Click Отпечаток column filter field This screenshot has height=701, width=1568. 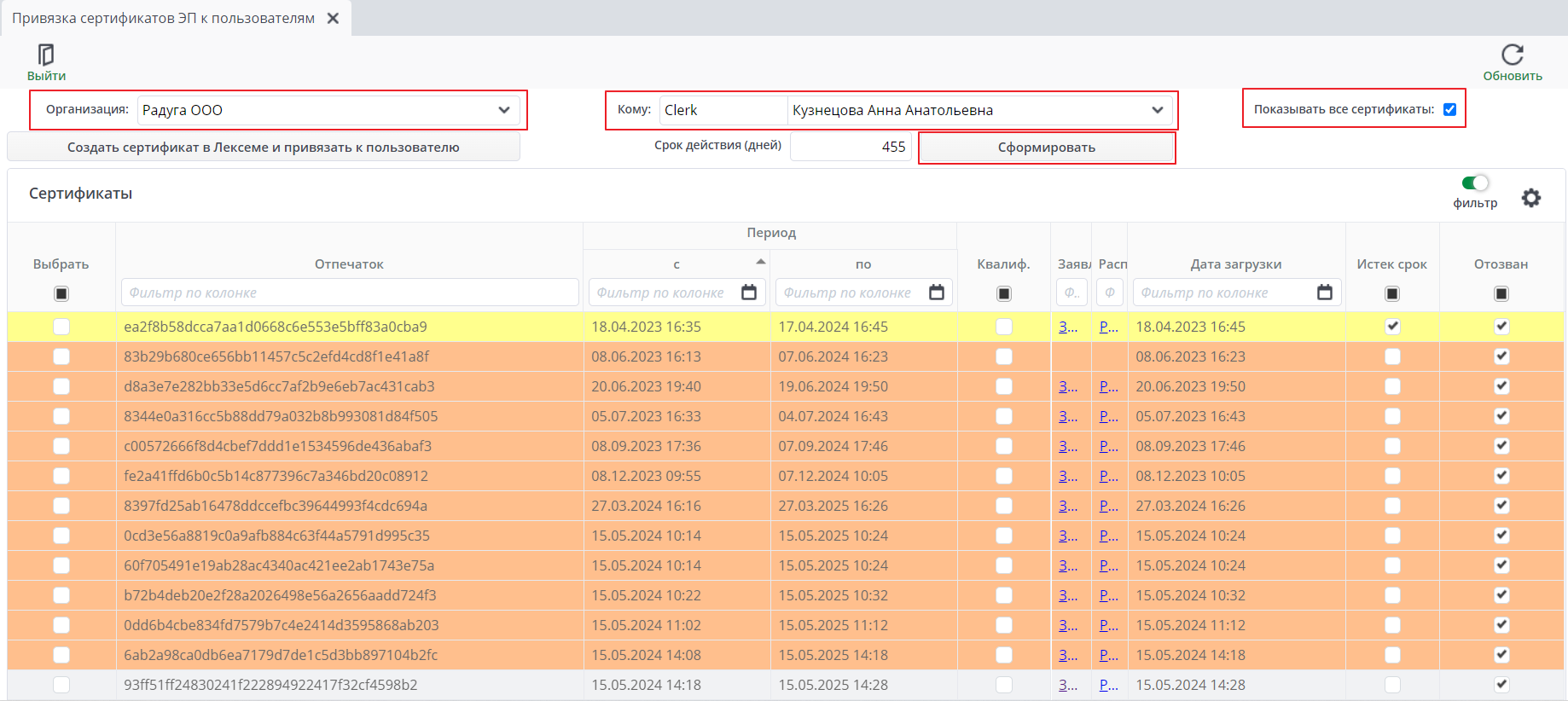350,293
